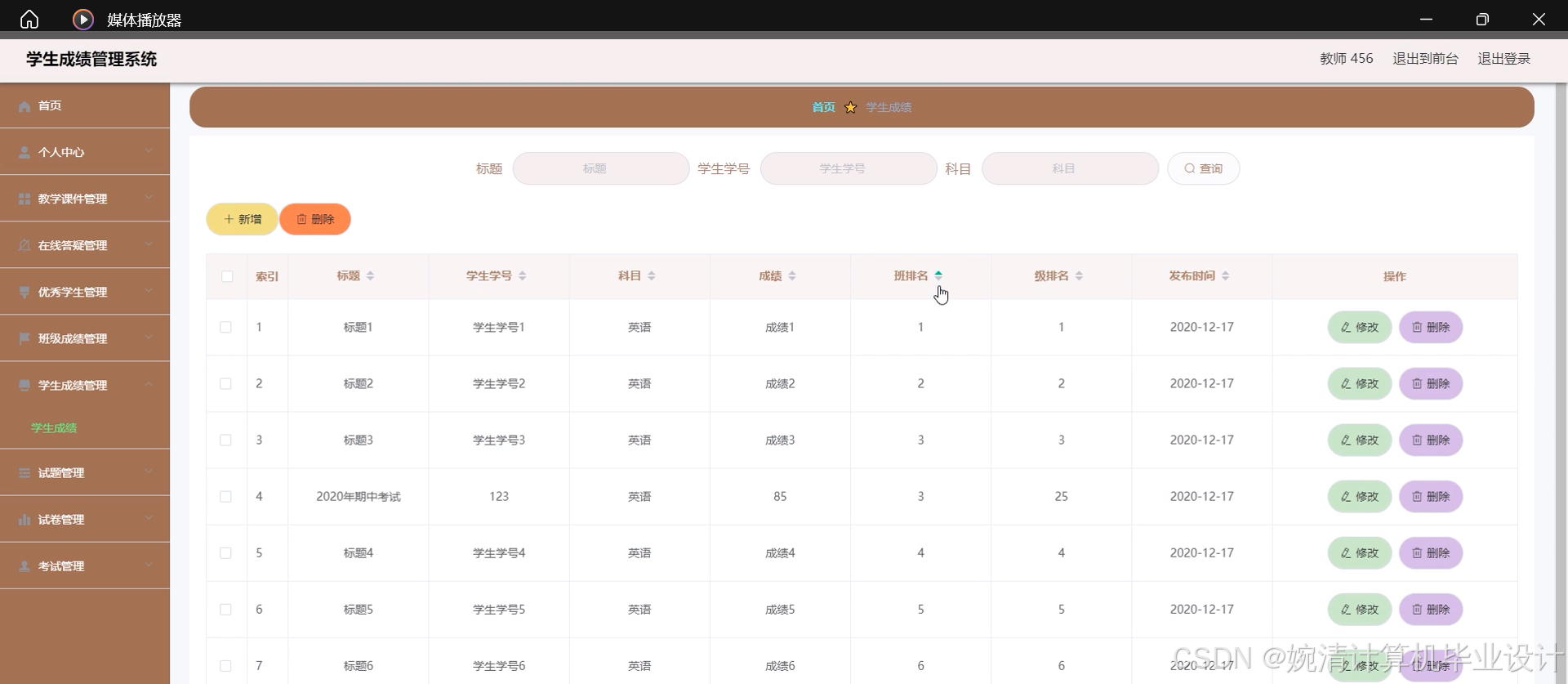Open the 试题管理 menu label
The height and width of the screenshot is (684, 1568).
[61, 473]
